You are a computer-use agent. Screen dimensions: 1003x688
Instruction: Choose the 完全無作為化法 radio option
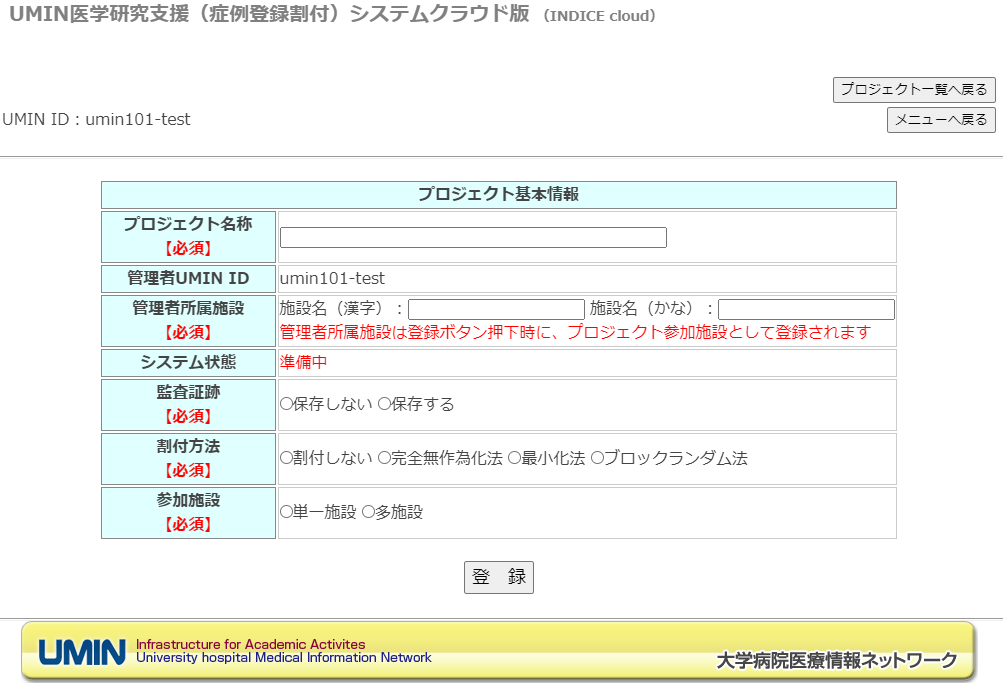click(x=384, y=458)
